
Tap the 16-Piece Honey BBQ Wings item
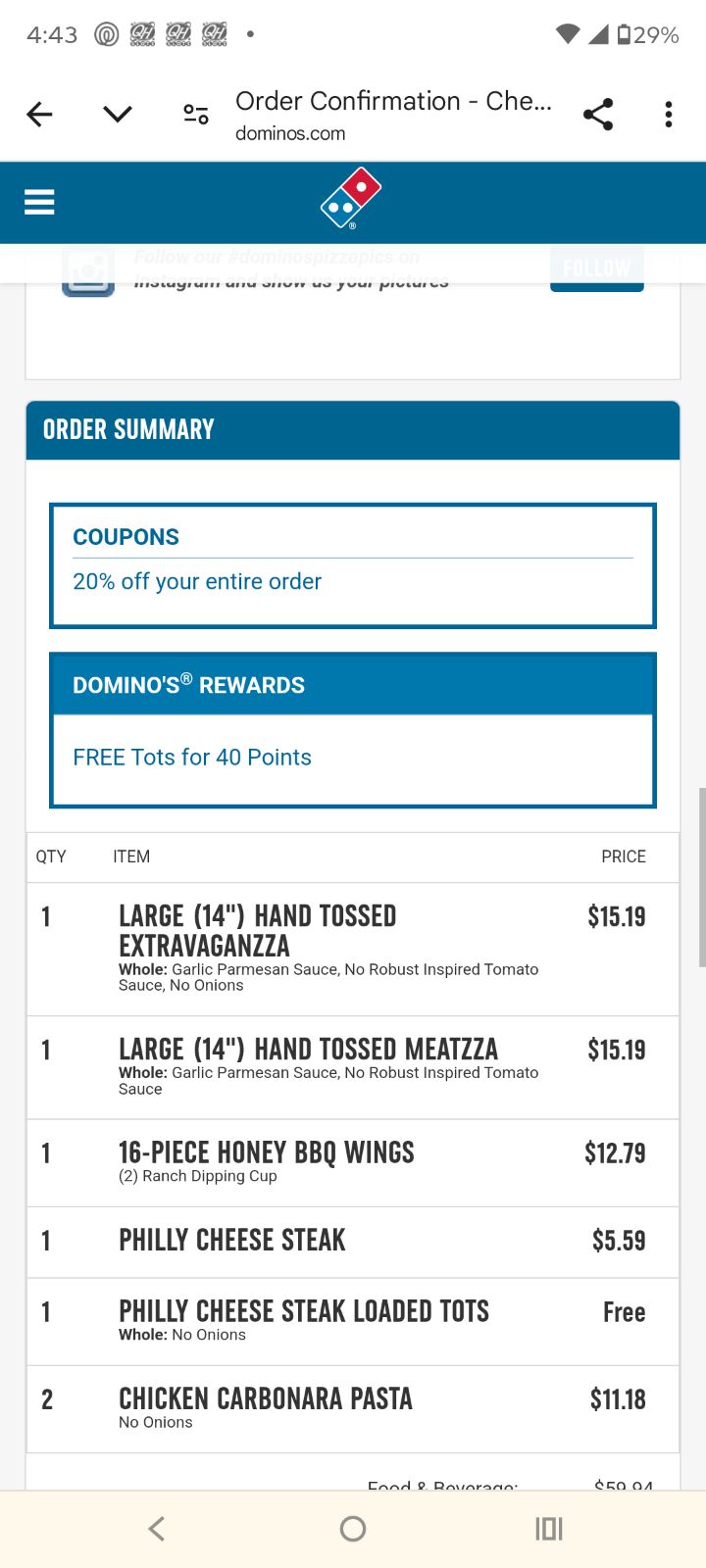point(267,1152)
